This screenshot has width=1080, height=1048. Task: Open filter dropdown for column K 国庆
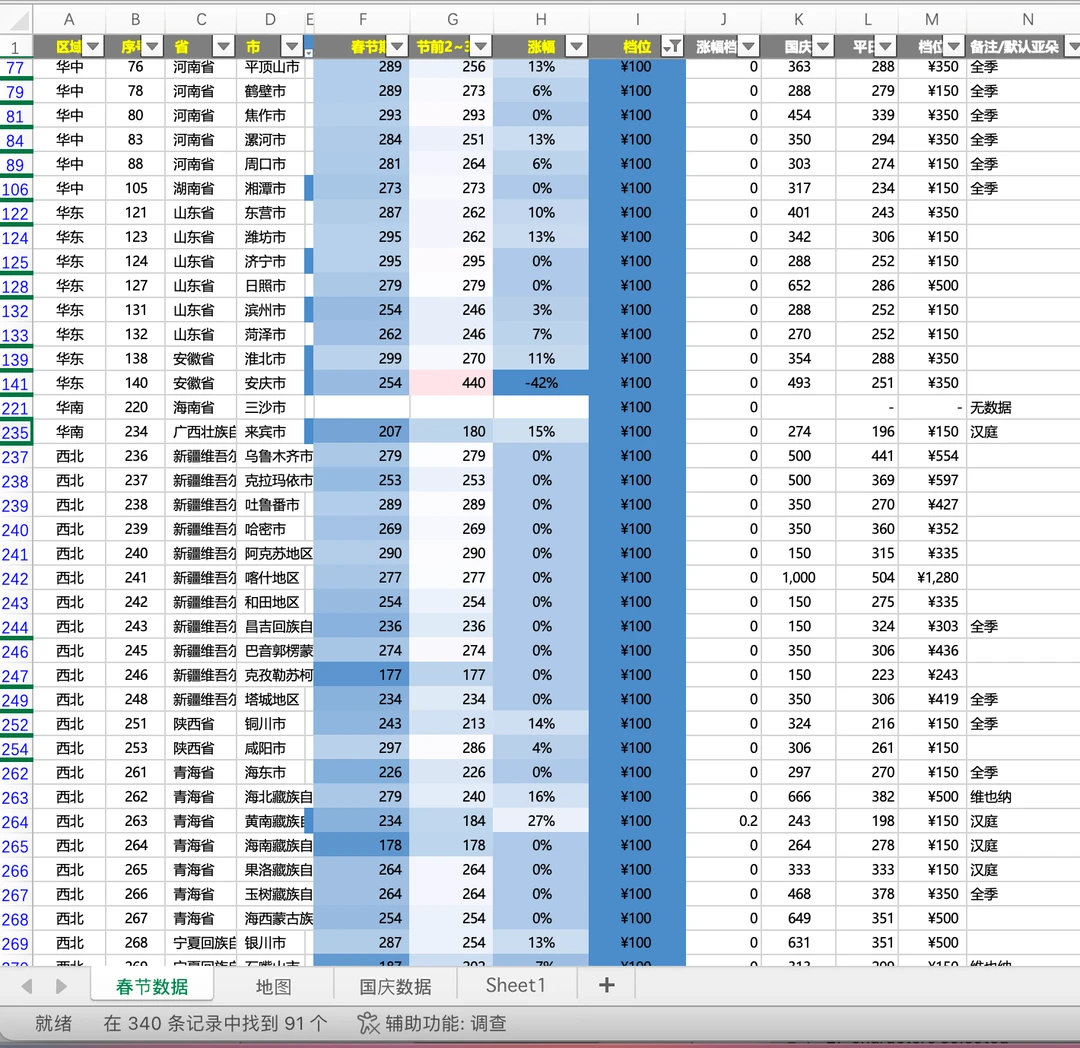822,47
